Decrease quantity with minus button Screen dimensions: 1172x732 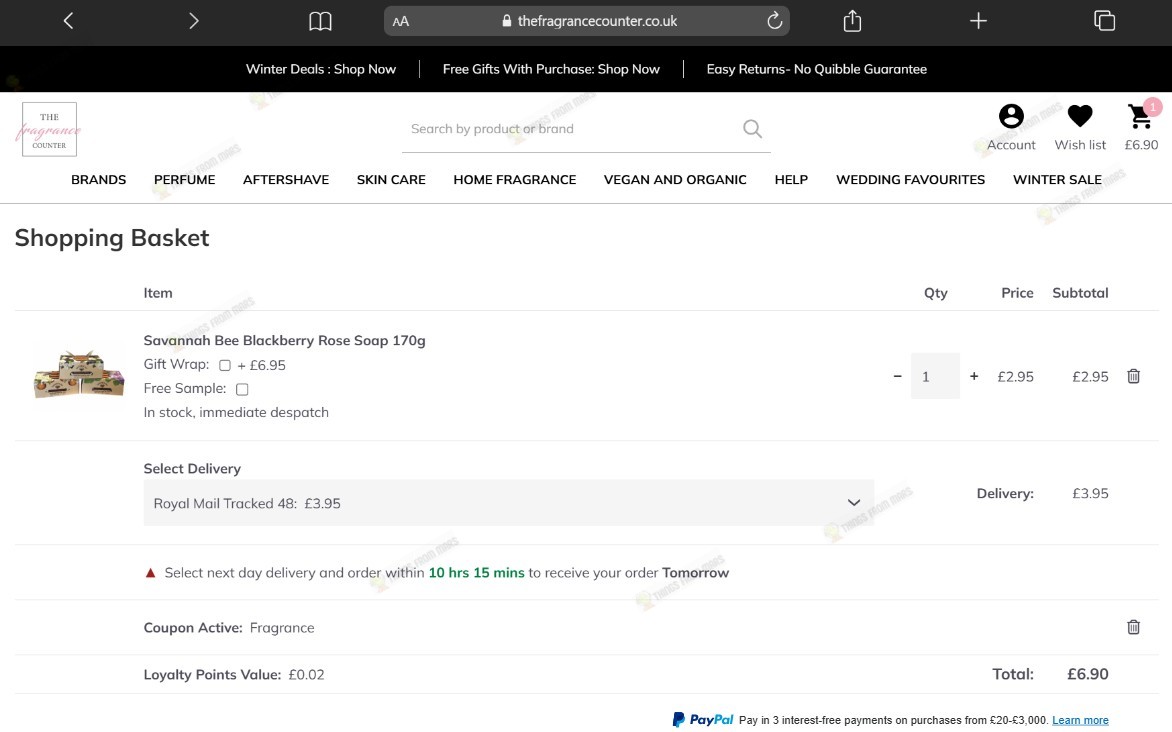click(x=897, y=376)
